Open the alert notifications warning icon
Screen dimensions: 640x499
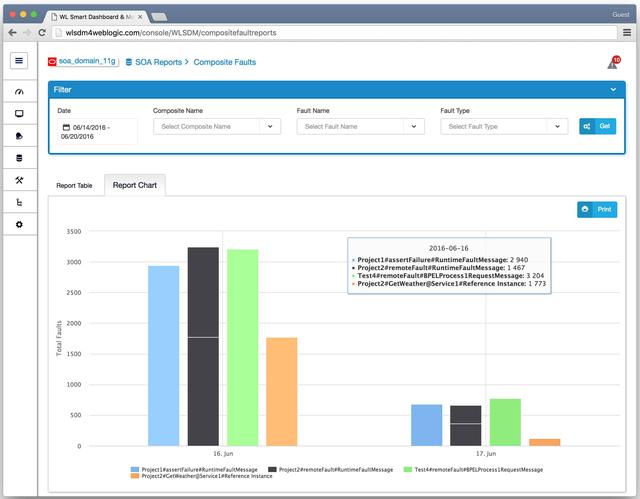point(612,63)
